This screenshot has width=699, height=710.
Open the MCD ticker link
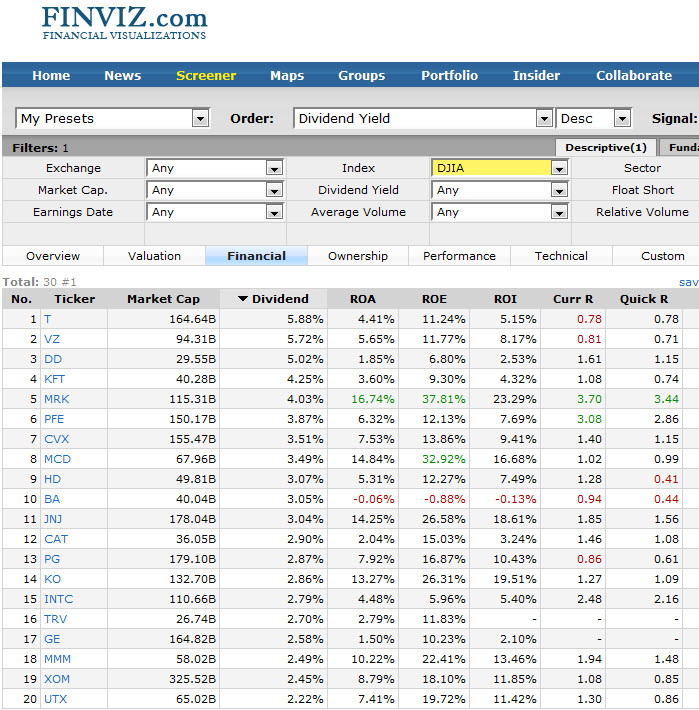(57, 459)
